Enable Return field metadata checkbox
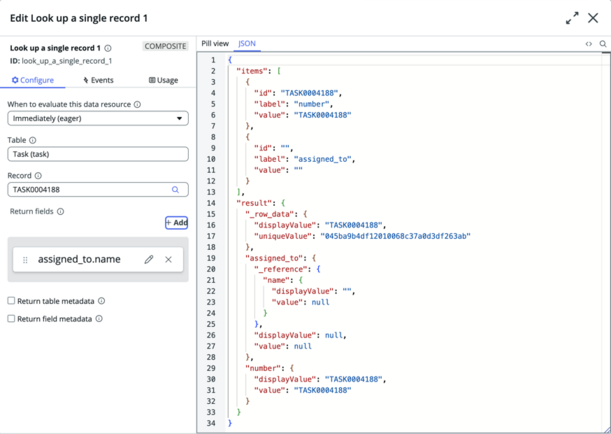Image resolution: width=611 pixels, height=434 pixels. pyautogui.click(x=11, y=319)
